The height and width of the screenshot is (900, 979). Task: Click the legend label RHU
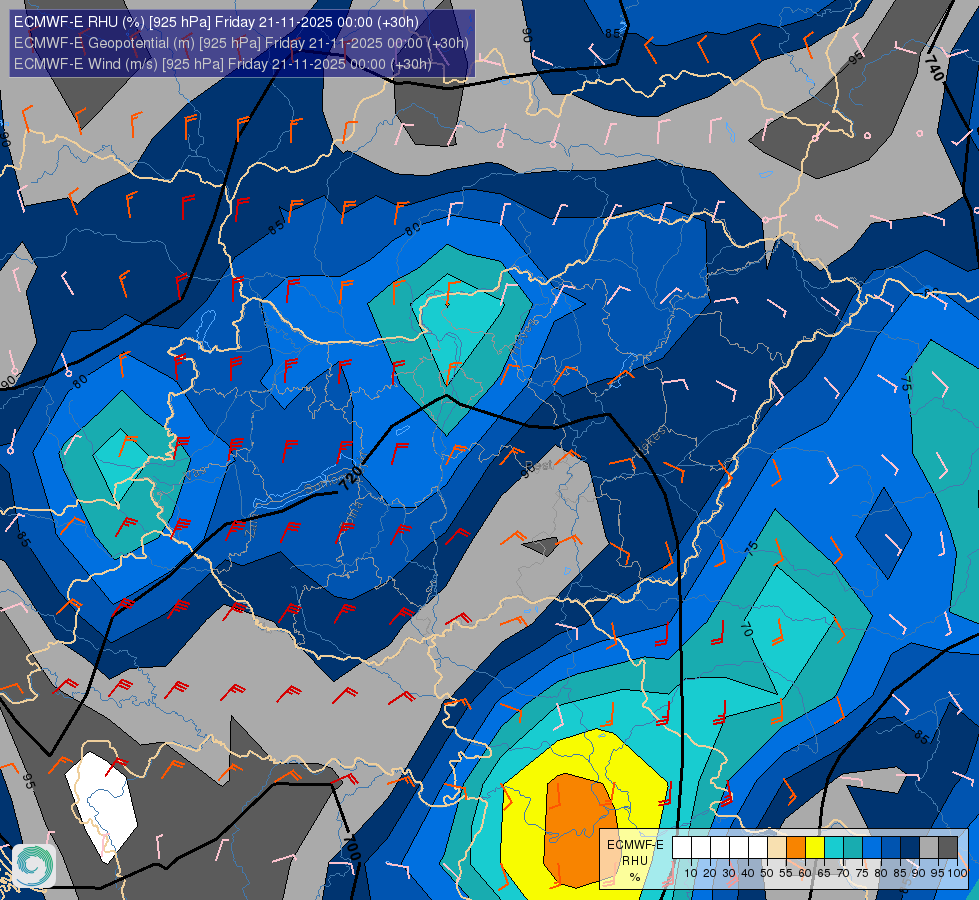click(x=635, y=861)
